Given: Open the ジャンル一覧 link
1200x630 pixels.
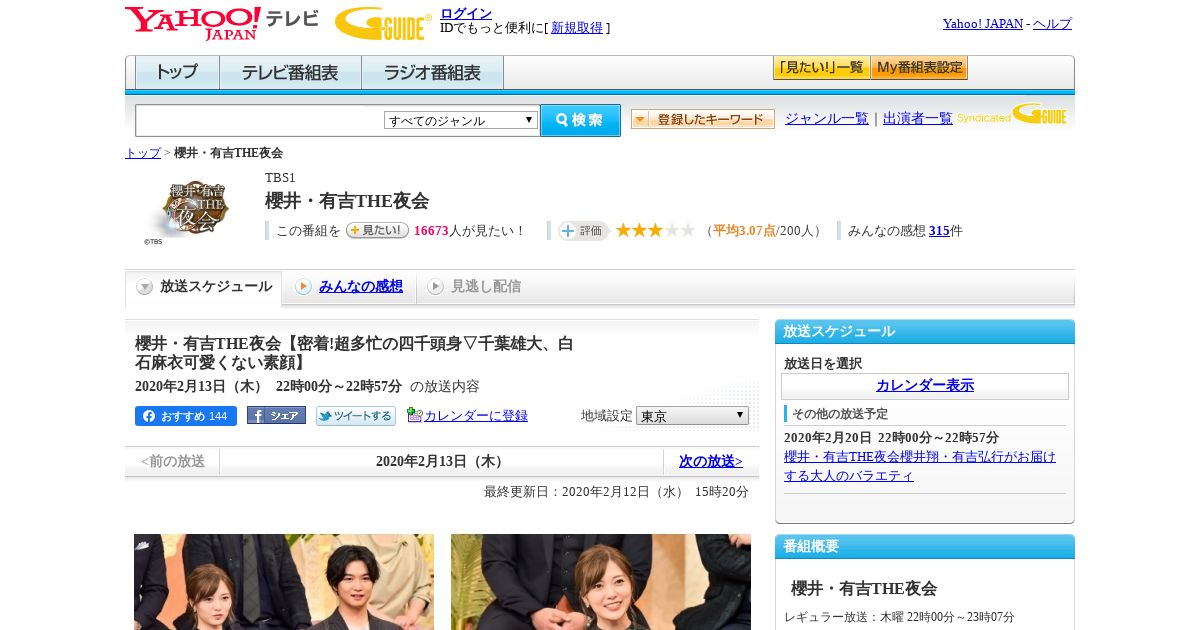Looking at the screenshot, I should tap(827, 119).
